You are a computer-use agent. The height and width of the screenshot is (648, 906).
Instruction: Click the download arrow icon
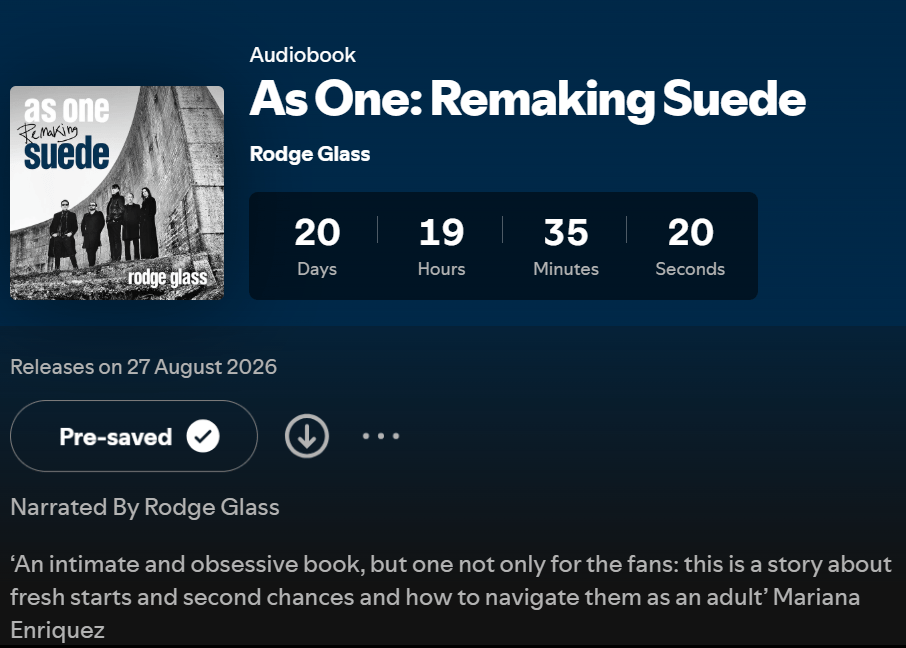[307, 436]
